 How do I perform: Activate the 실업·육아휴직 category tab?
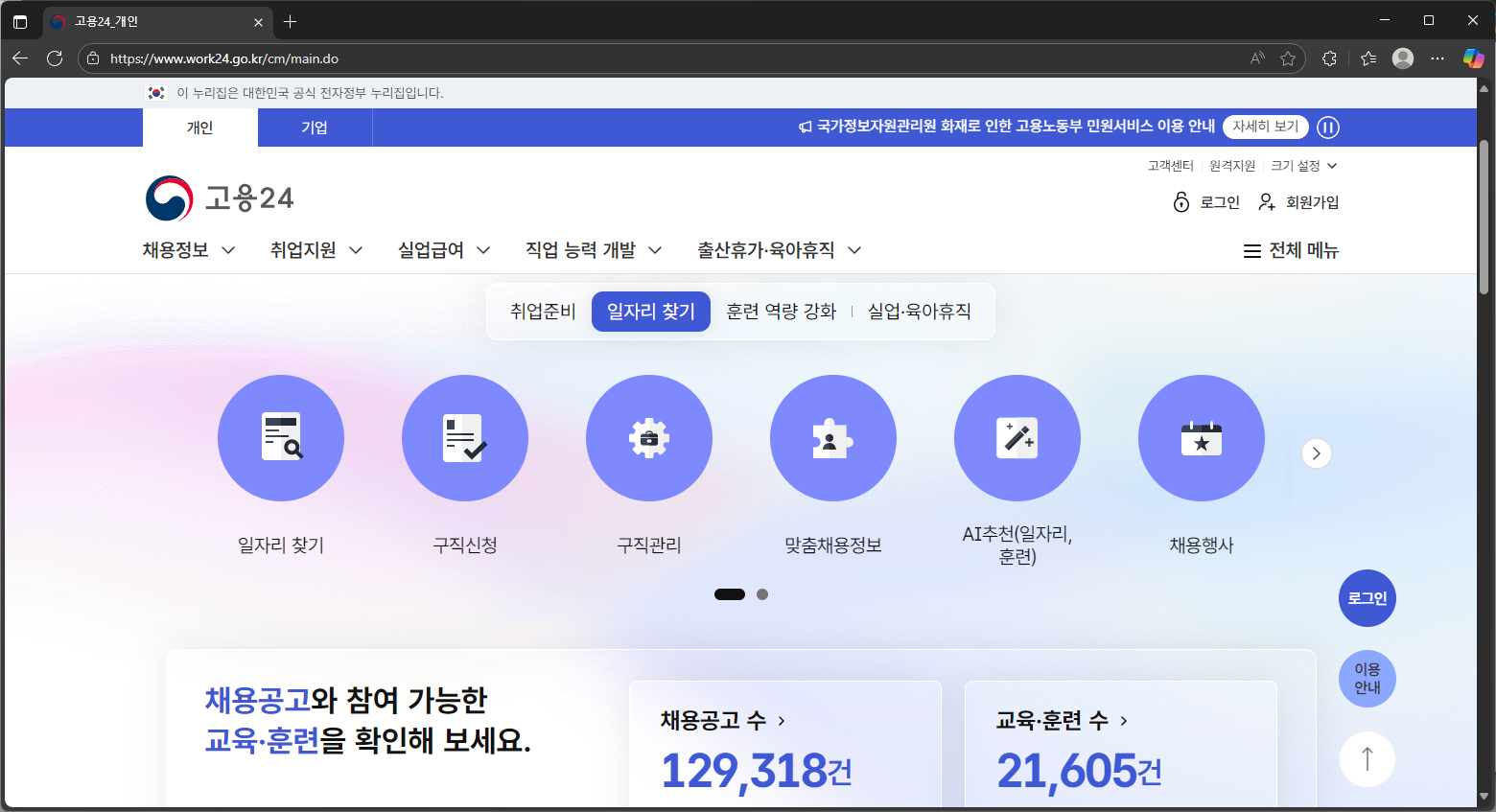click(919, 311)
